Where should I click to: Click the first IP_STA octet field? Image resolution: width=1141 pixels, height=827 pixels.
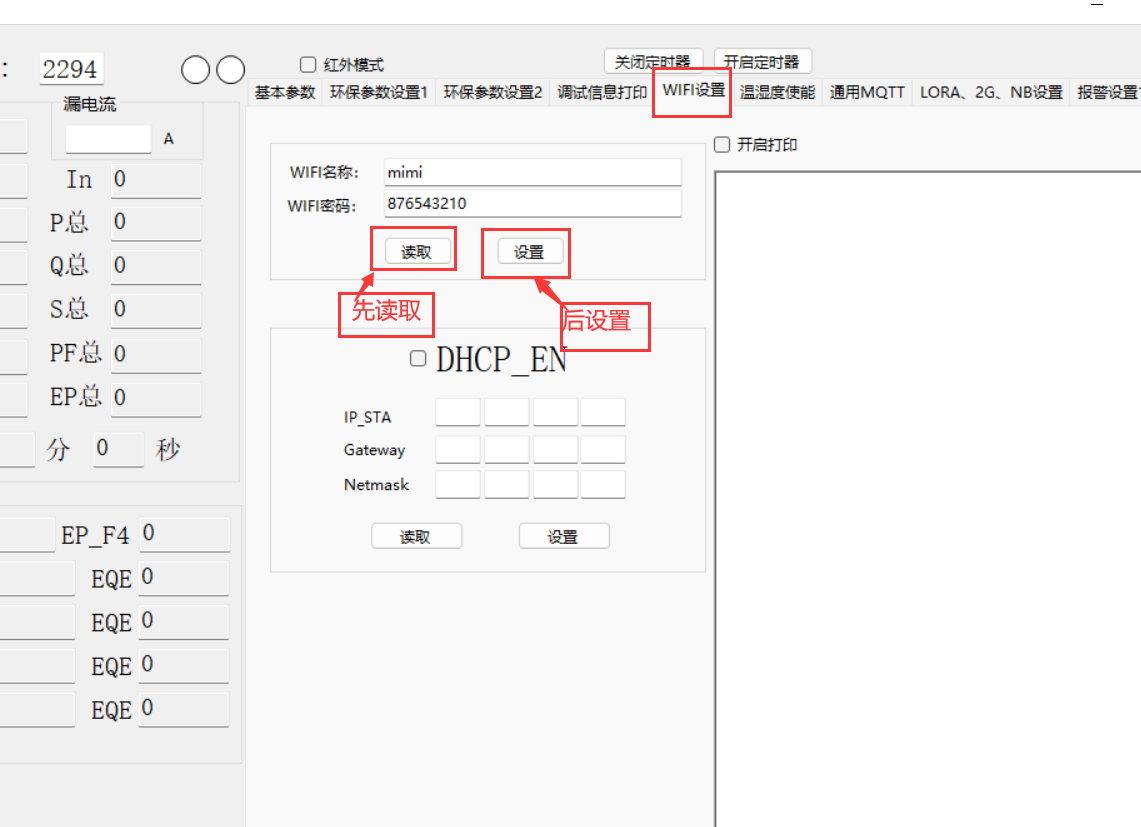coord(458,413)
